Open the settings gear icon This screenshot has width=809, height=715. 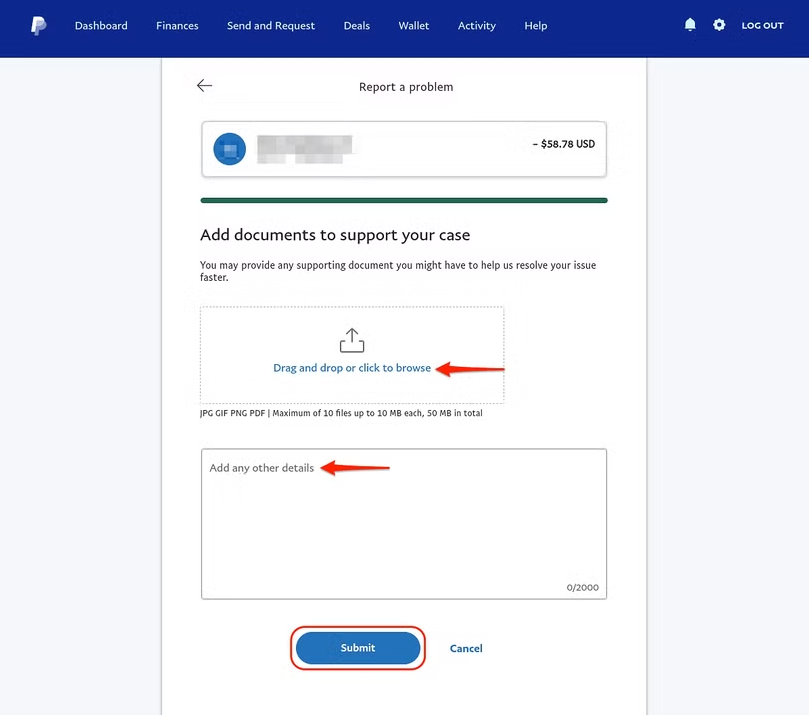click(x=719, y=25)
